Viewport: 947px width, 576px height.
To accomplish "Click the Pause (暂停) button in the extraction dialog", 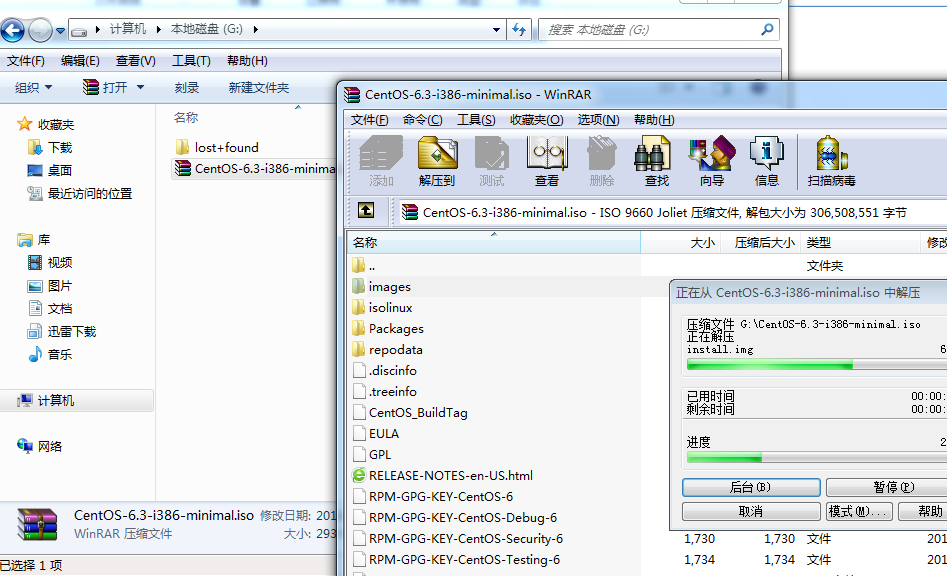I will [x=887, y=487].
